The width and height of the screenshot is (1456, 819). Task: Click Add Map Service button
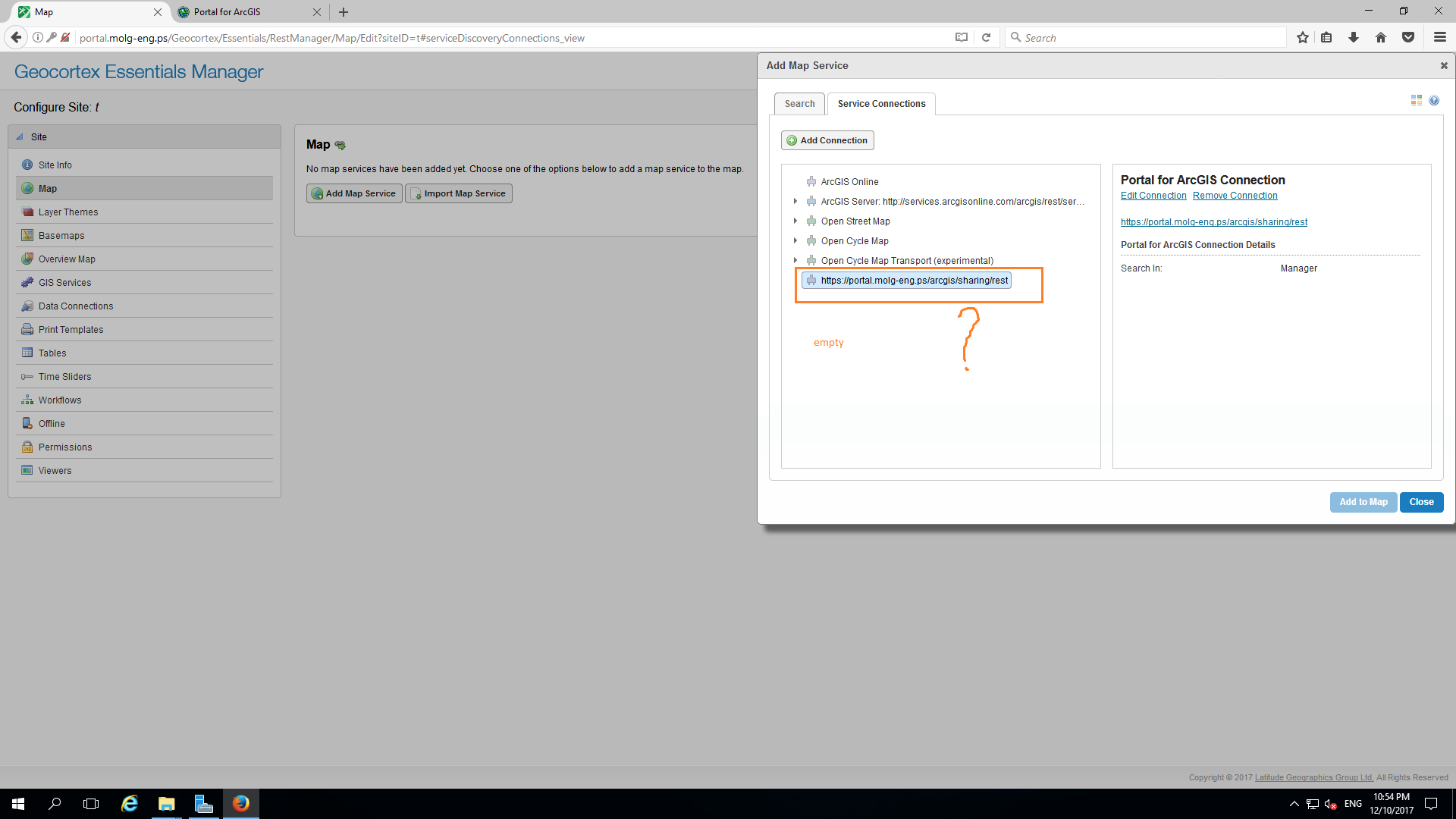point(354,193)
